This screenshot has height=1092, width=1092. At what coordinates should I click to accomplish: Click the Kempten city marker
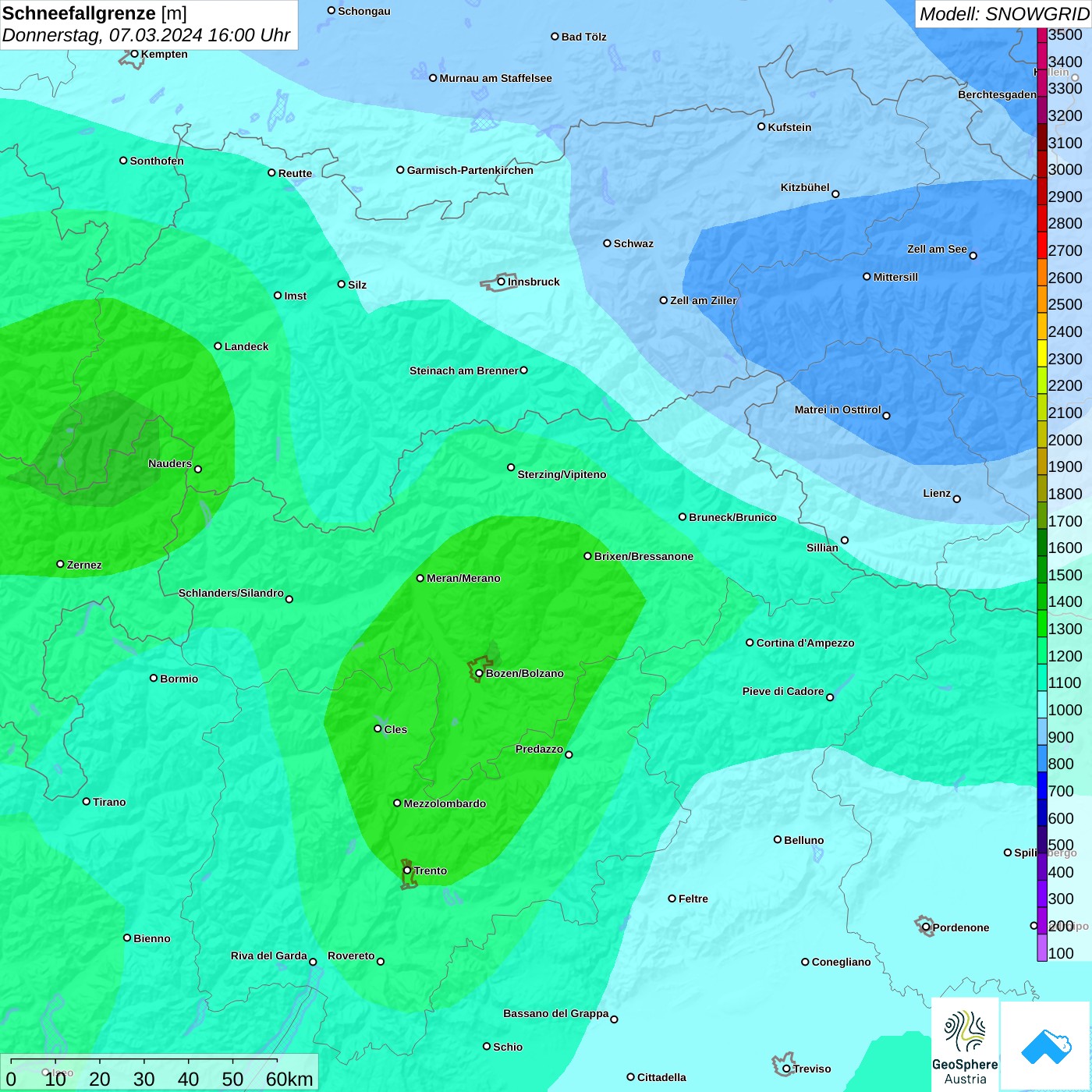(x=134, y=54)
